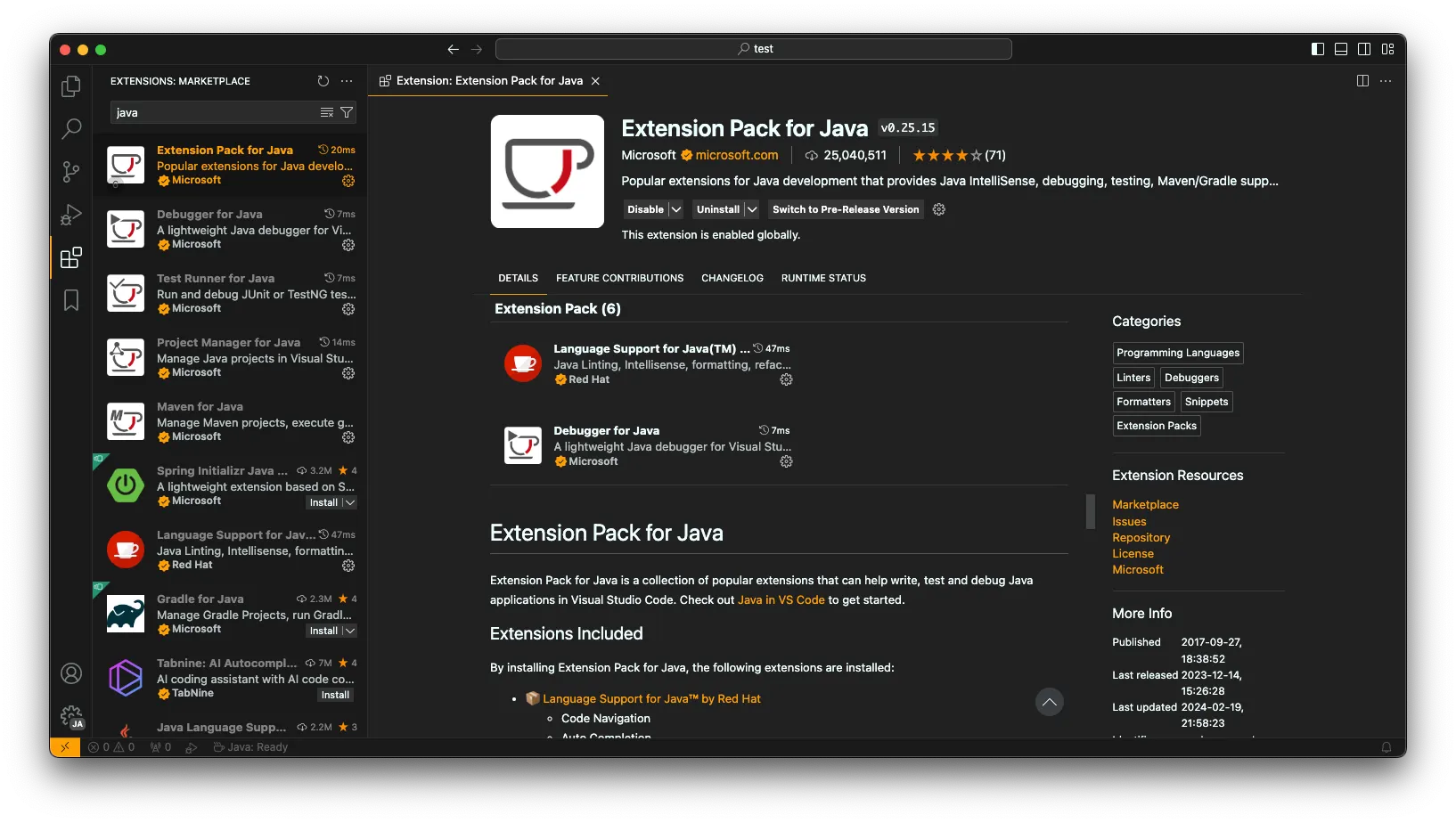Toggle the bottom panel visibility

[1341, 49]
